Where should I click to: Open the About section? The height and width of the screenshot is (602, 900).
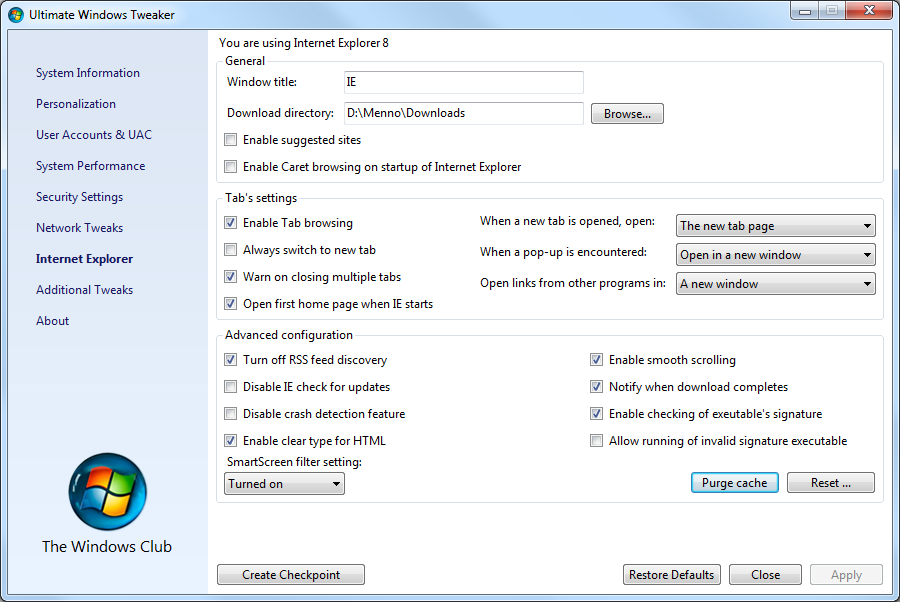(x=52, y=321)
